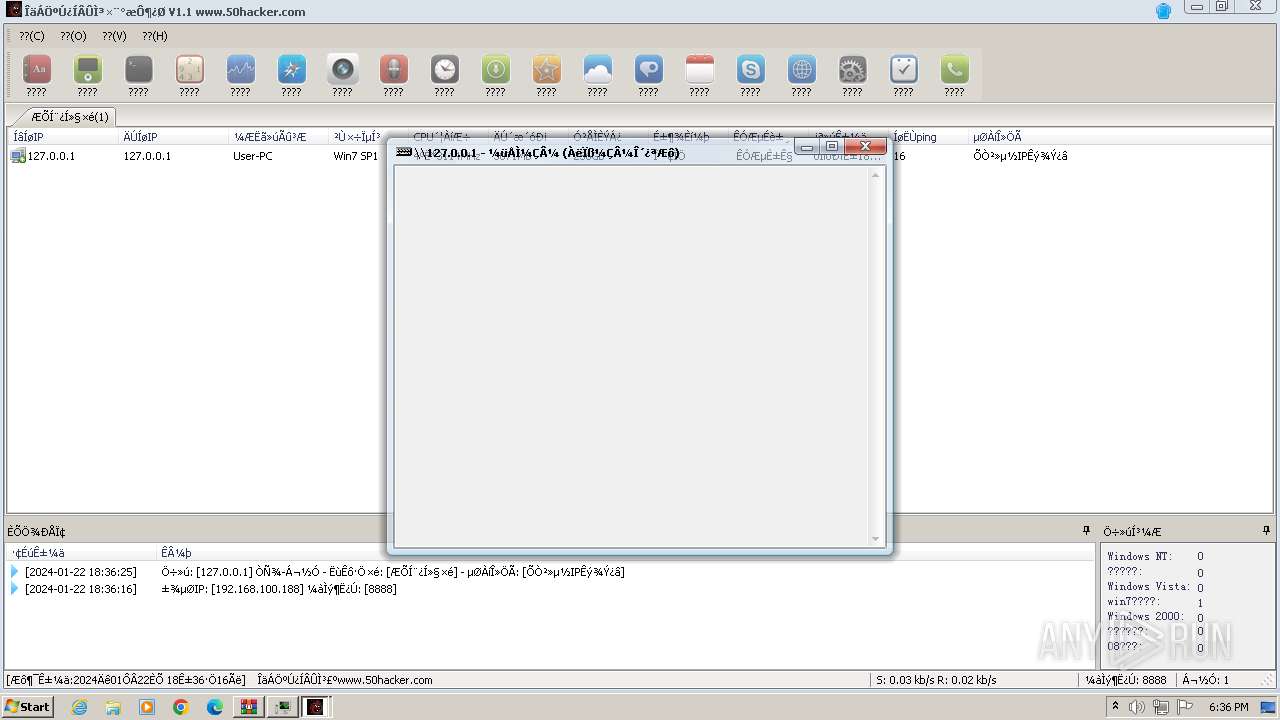The height and width of the screenshot is (720, 1280).
Task: Click the blue waveform monitor toolbar icon
Action: pos(241,69)
